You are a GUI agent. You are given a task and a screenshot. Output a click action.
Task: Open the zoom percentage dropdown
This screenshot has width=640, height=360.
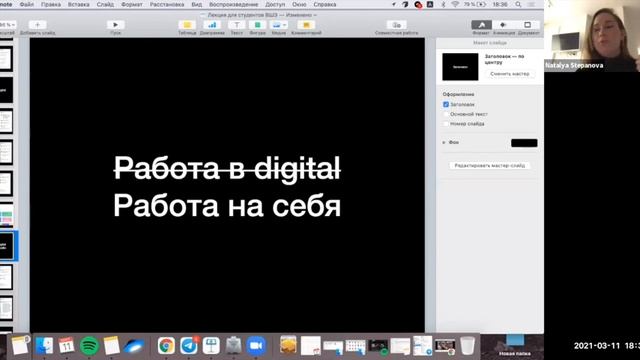coord(7,25)
